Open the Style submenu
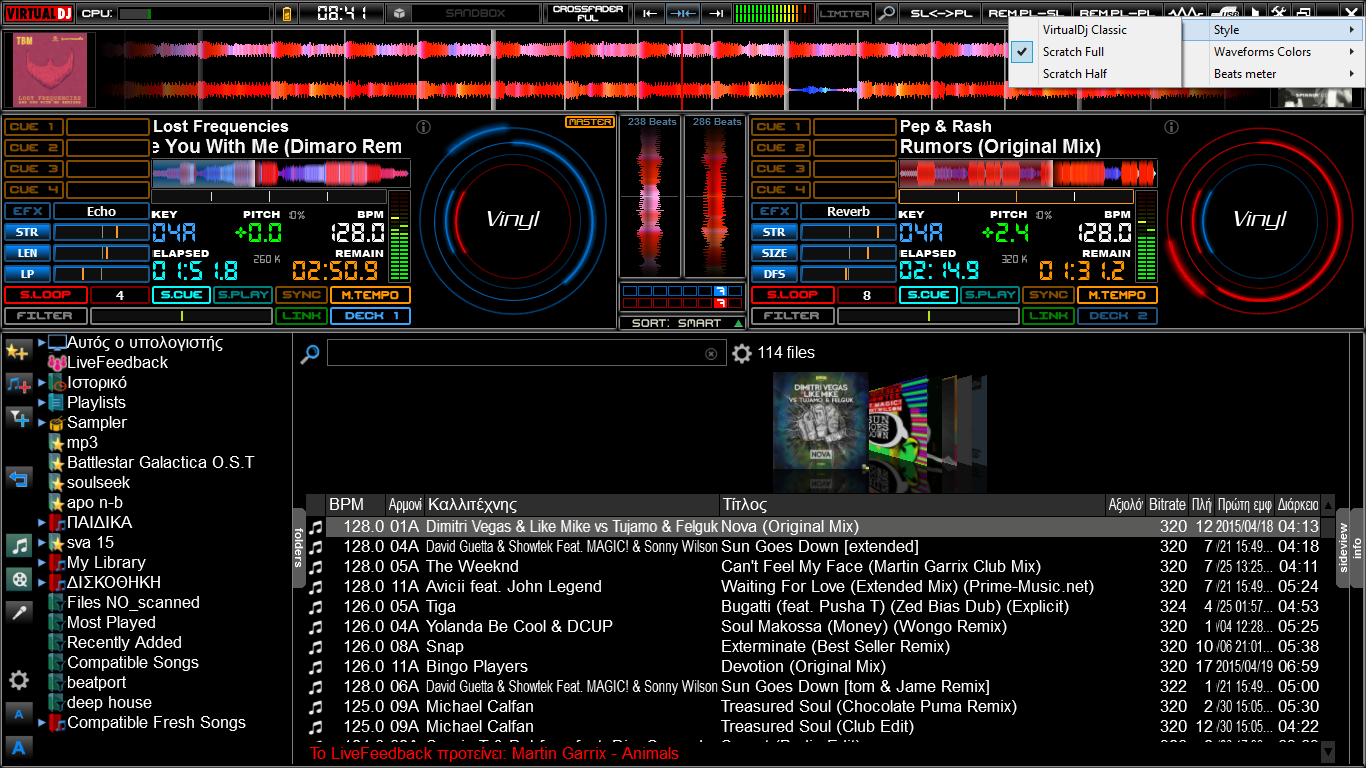Image resolution: width=1366 pixels, height=768 pixels. click(x=1273, y=30)
